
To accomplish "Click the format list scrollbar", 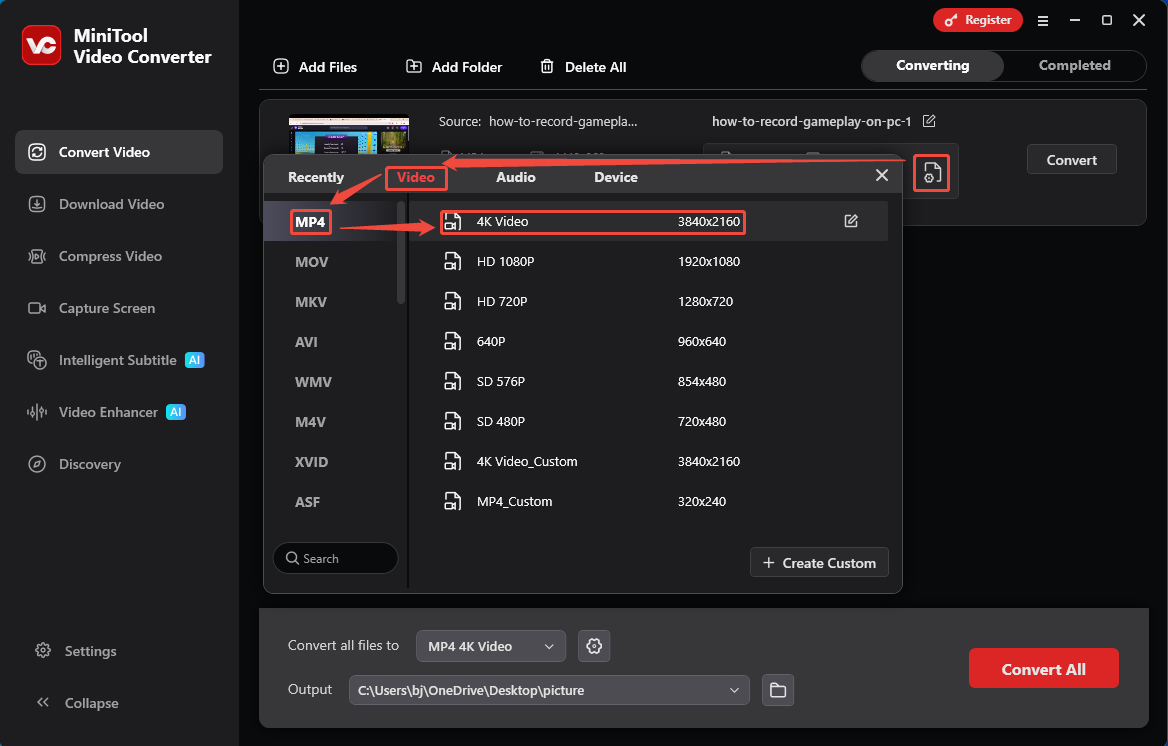I will (401, 253).
